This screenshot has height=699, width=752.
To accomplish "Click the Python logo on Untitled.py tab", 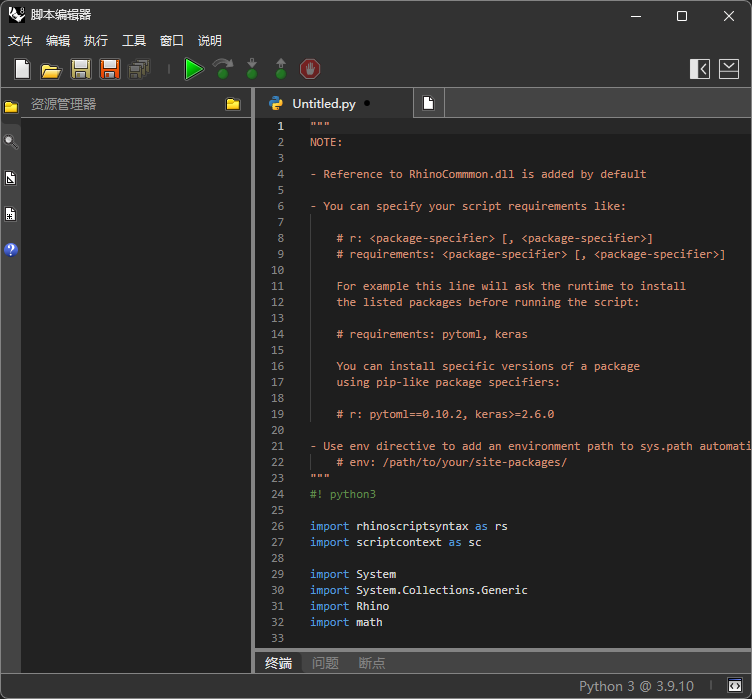I will tap(276, 103).
